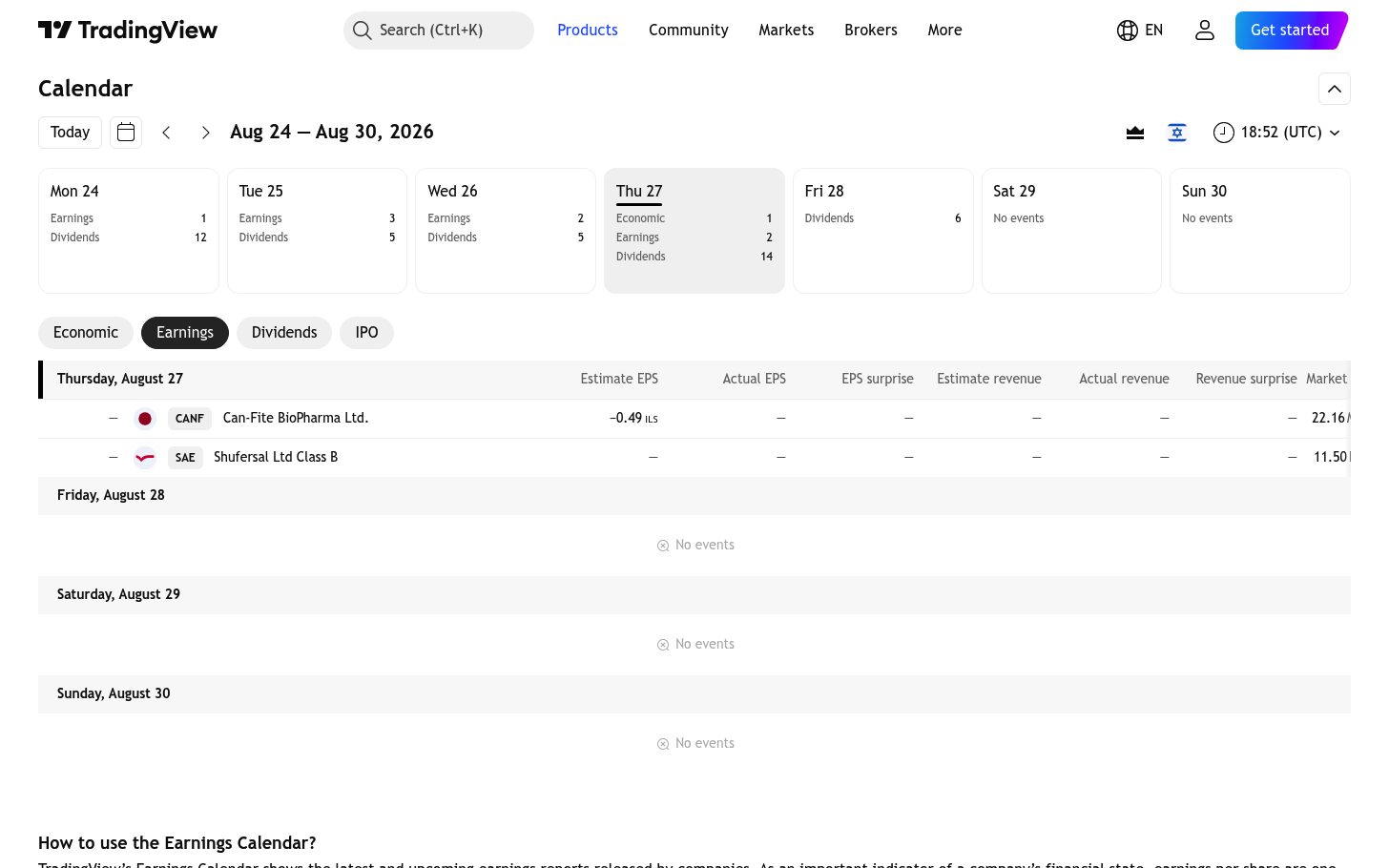Click the CANF ticker badge
Image resolution: width=1389 pixels, height=868 pixels.
point(190,419)
